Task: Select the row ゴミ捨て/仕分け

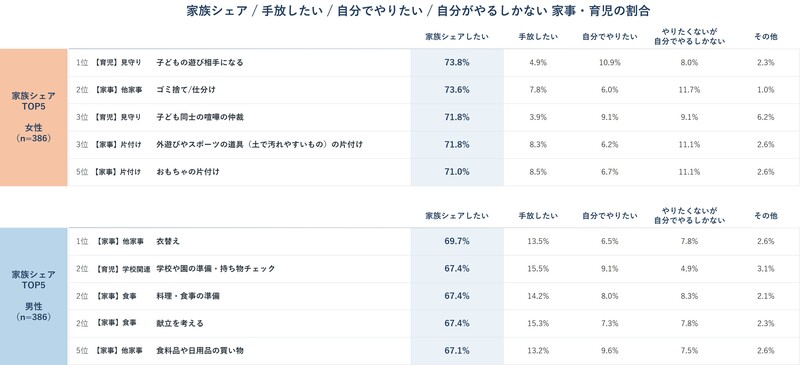Action: tap(434, 90)
